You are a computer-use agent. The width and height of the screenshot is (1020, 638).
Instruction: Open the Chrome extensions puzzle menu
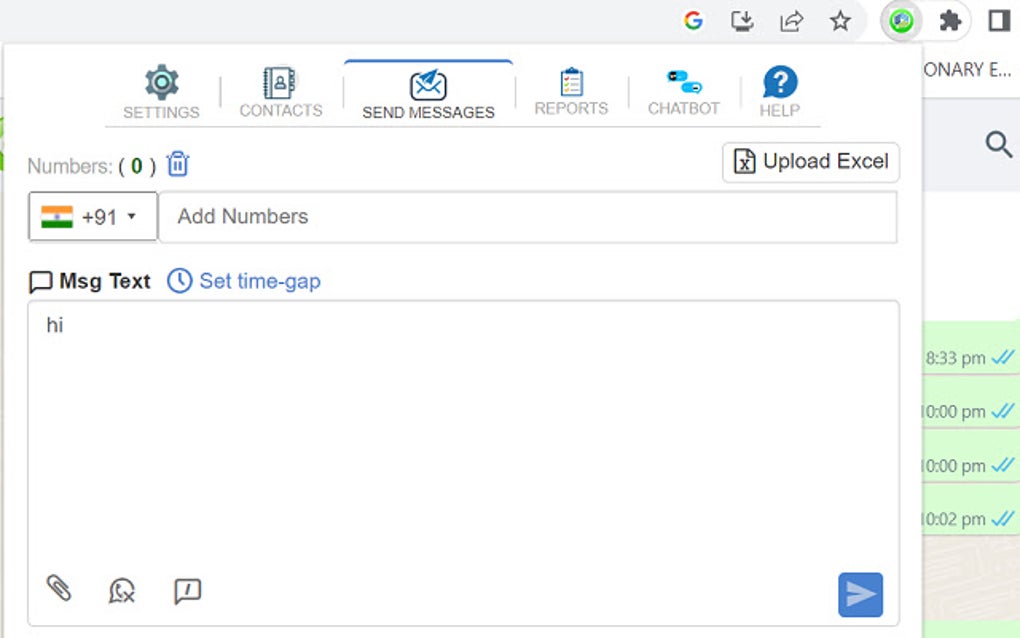948,20
